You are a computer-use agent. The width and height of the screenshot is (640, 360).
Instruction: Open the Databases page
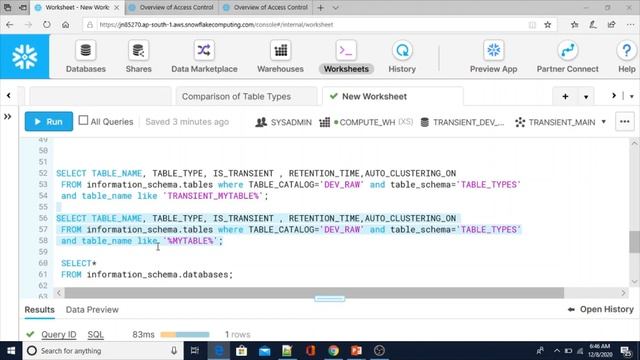tap(86, 57)
